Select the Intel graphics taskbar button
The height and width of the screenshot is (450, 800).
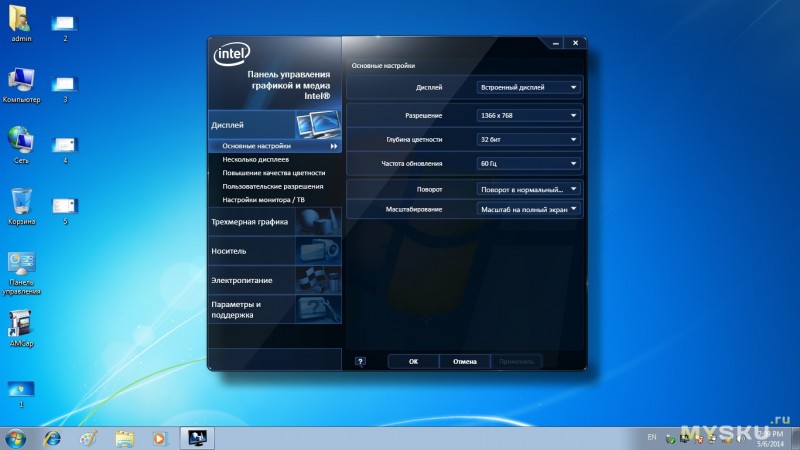coord(197,438)
